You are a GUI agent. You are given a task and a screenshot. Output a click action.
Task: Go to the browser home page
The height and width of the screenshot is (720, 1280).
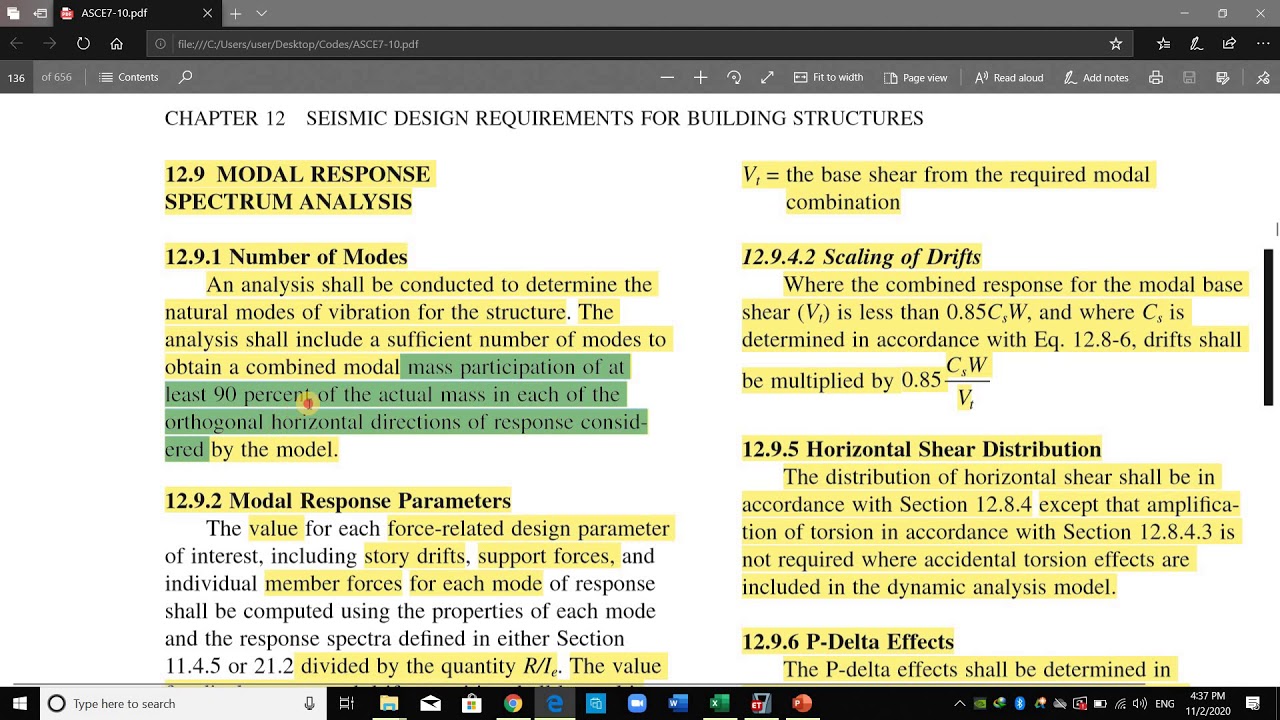coord(116,44)
